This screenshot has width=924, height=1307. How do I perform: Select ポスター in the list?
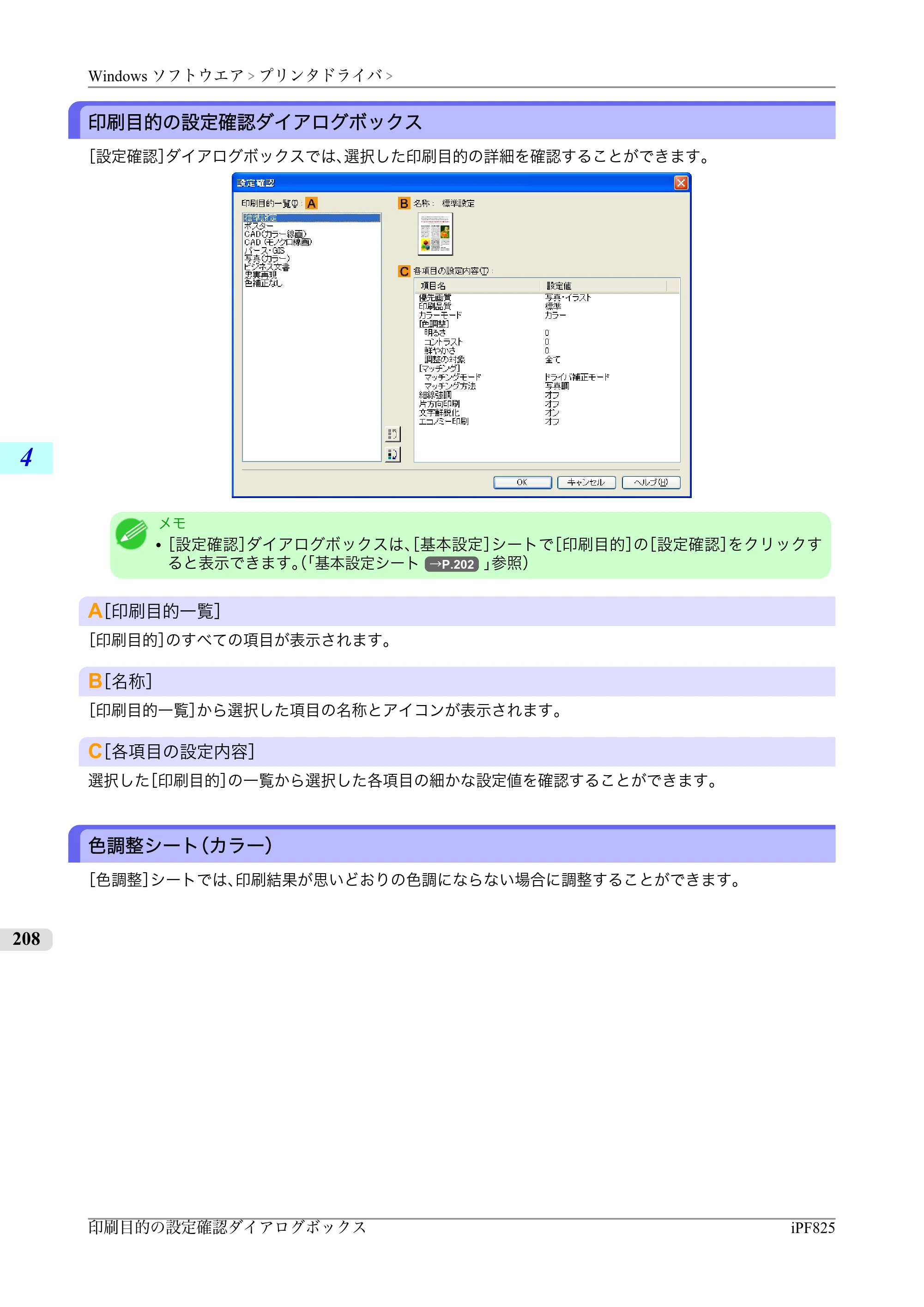pyautogui.click(x=311, y=226)
